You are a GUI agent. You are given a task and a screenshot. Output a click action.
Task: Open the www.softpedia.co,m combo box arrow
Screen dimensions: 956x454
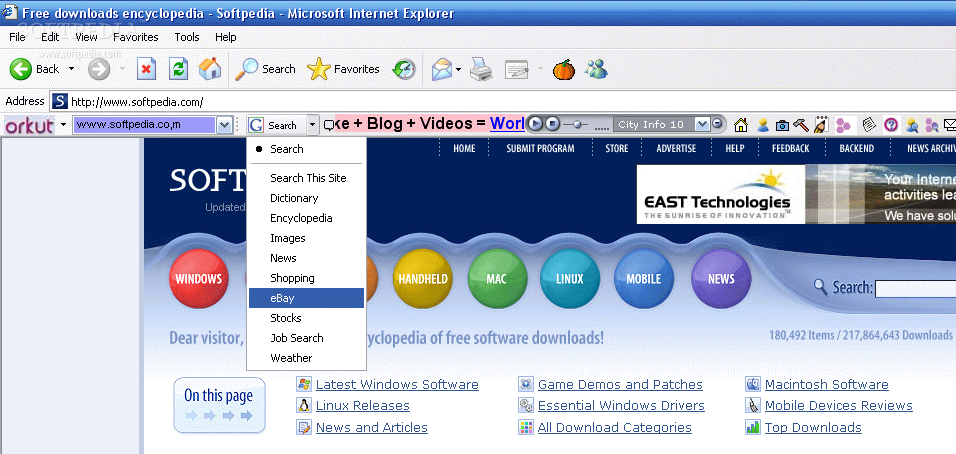point(224,125)
